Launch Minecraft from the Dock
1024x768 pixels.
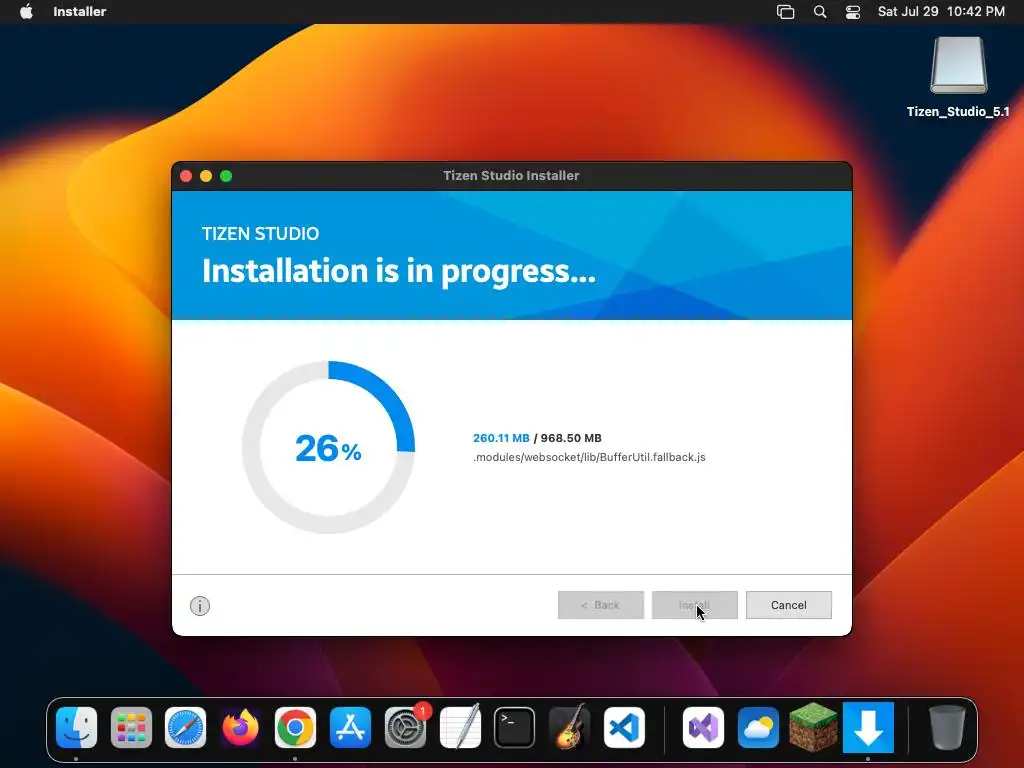tap(813, 727)
